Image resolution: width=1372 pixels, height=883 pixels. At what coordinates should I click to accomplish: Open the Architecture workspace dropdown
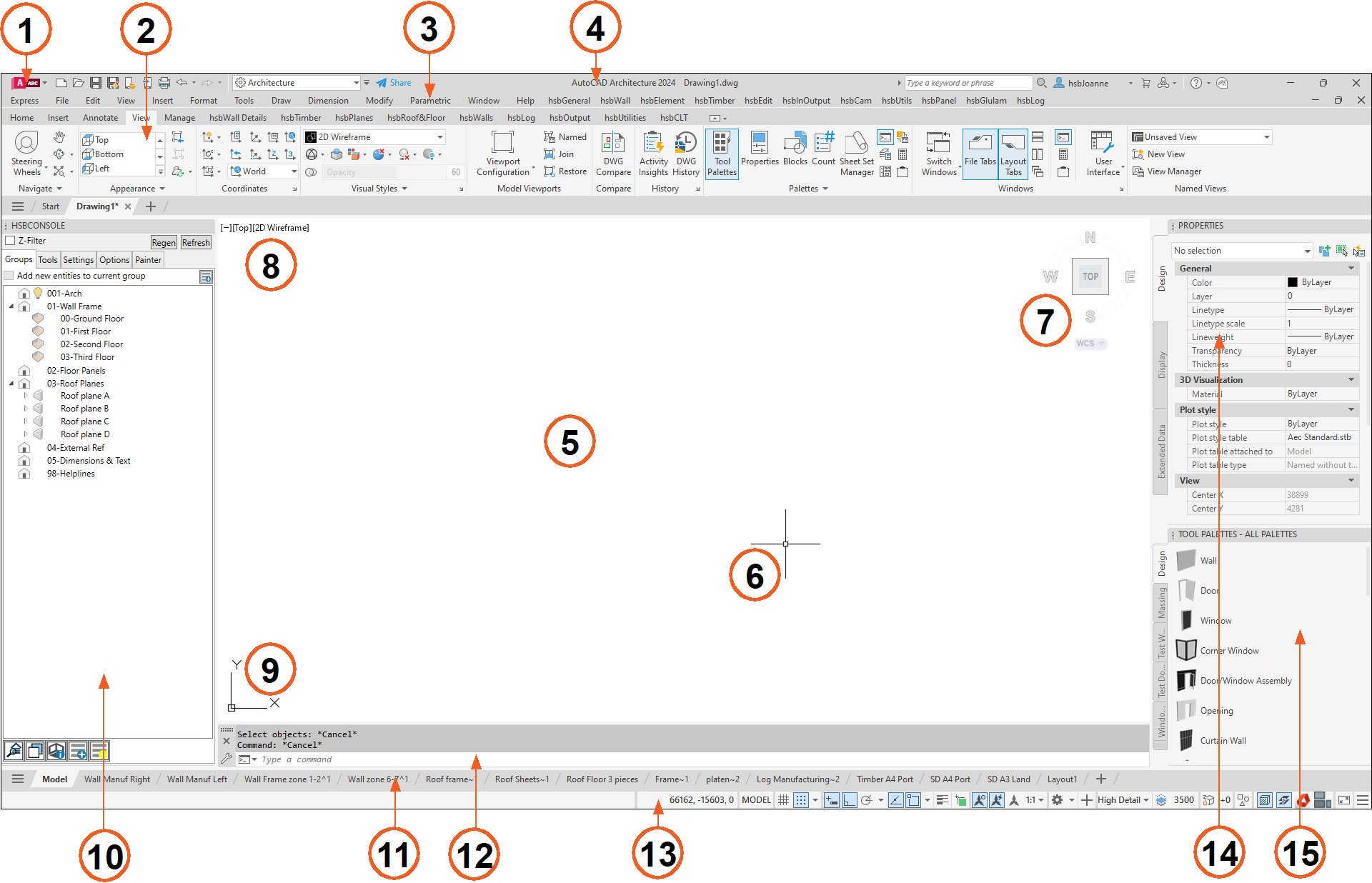pos(297,83)
